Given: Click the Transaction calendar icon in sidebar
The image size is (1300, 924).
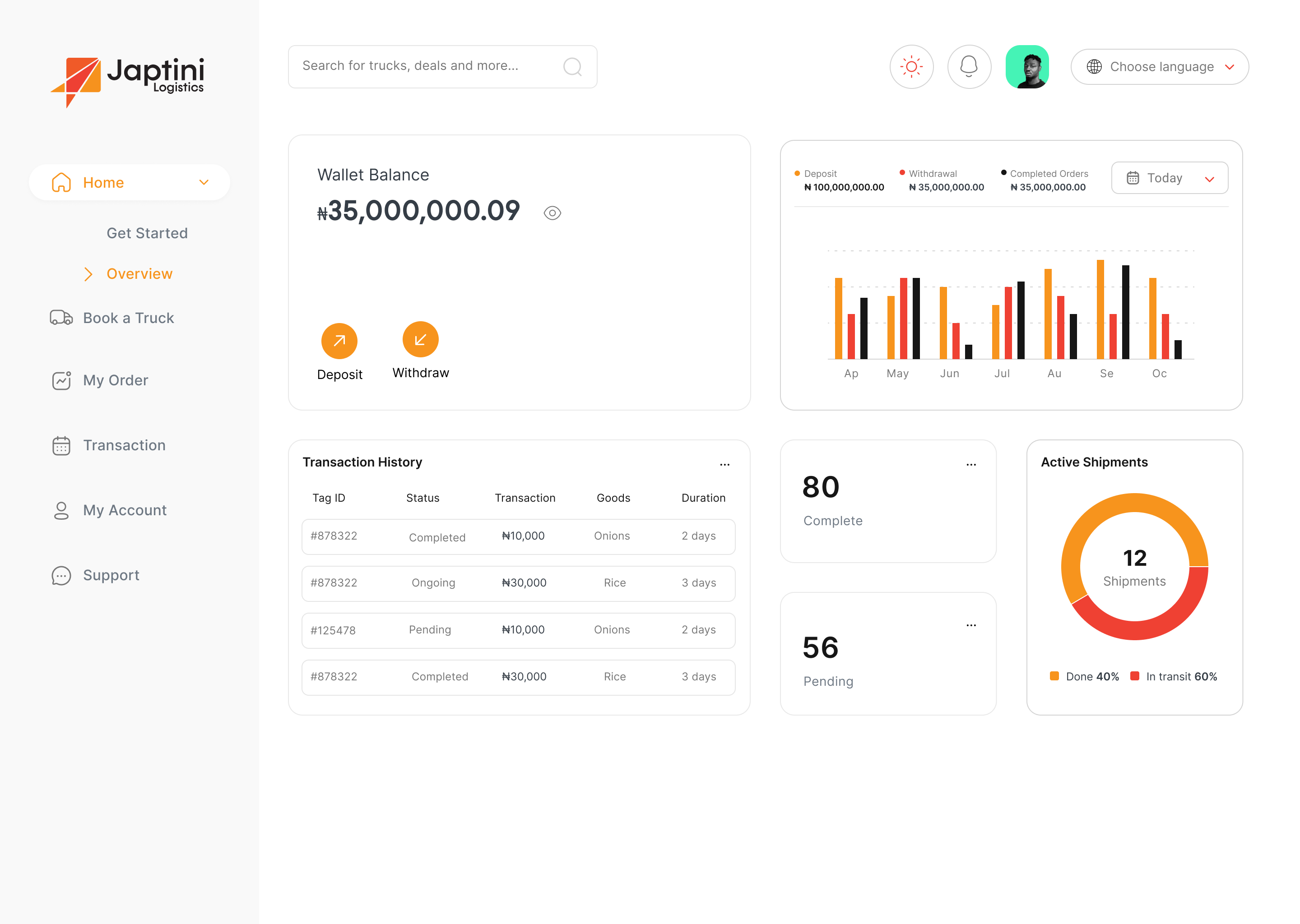Looking at the screenshot, I should [x=61, y=445].
